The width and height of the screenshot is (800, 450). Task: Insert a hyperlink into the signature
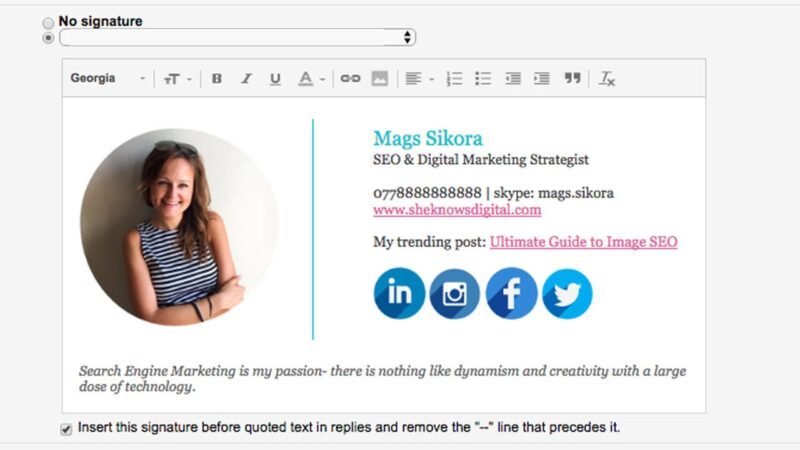(351, 79)
